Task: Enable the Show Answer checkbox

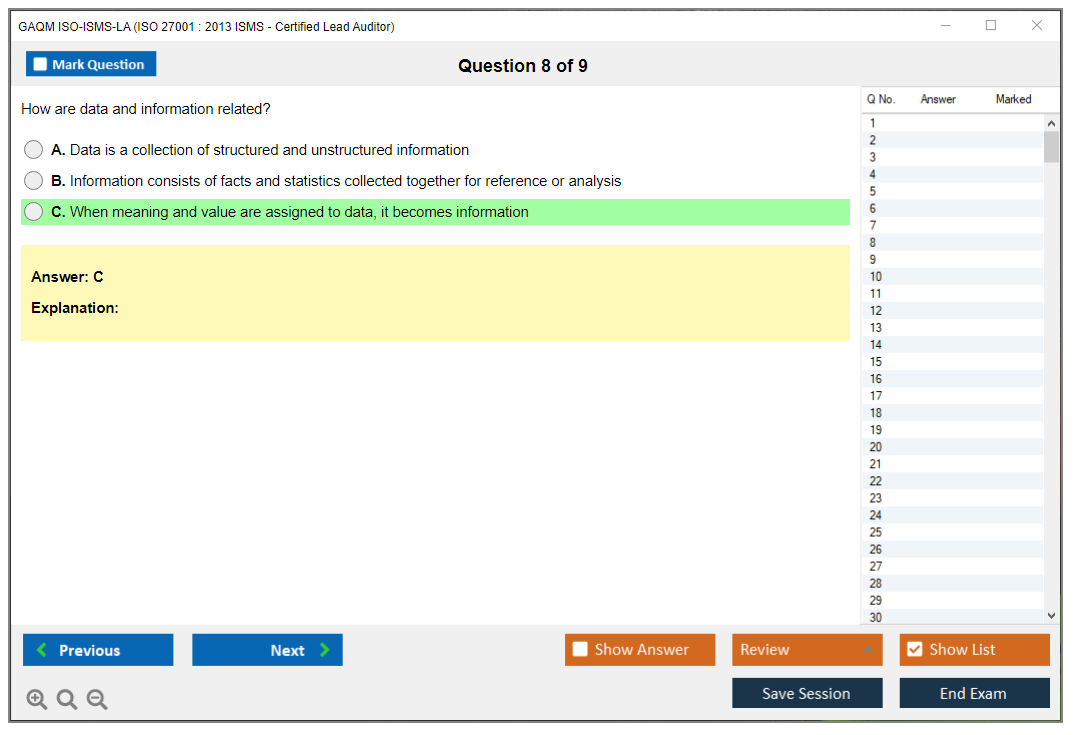Action: coord(580,650)
